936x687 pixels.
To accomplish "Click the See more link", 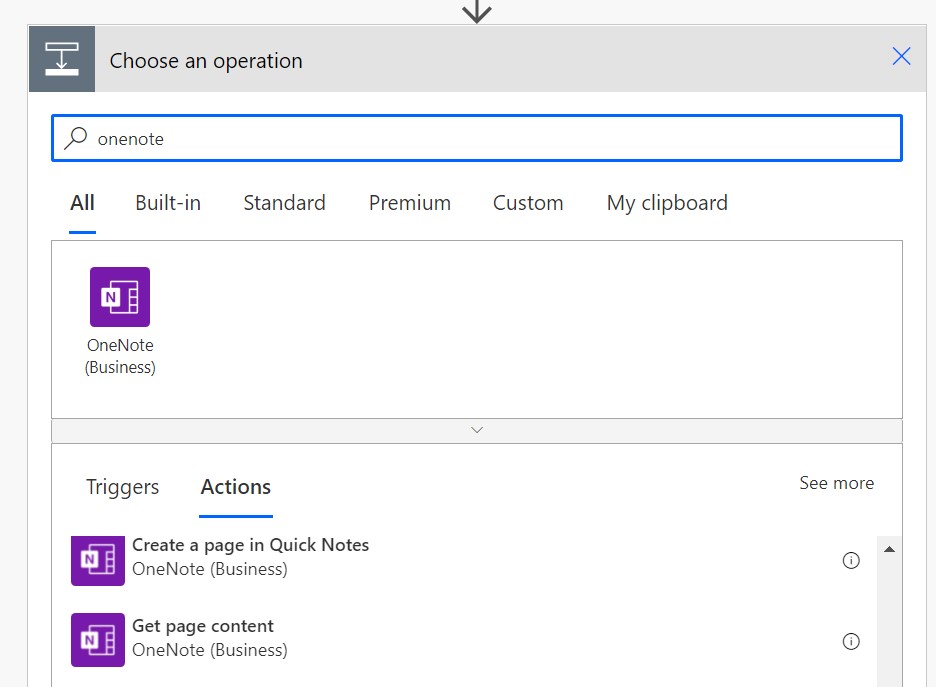I will [836, 483].
